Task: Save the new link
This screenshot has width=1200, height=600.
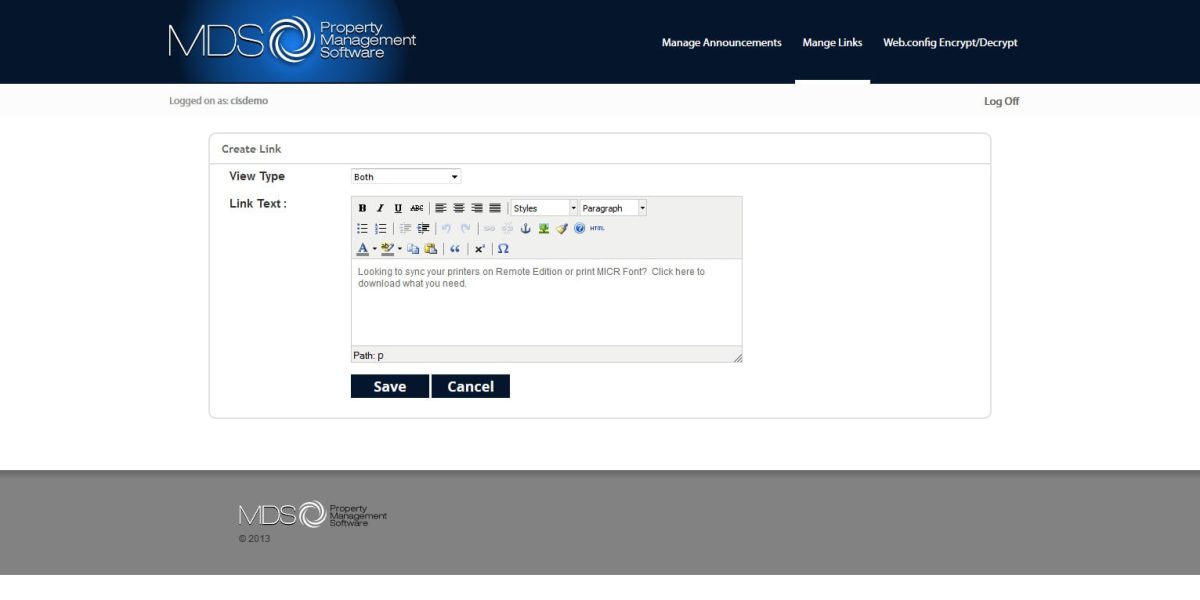Action: [389, 386]
